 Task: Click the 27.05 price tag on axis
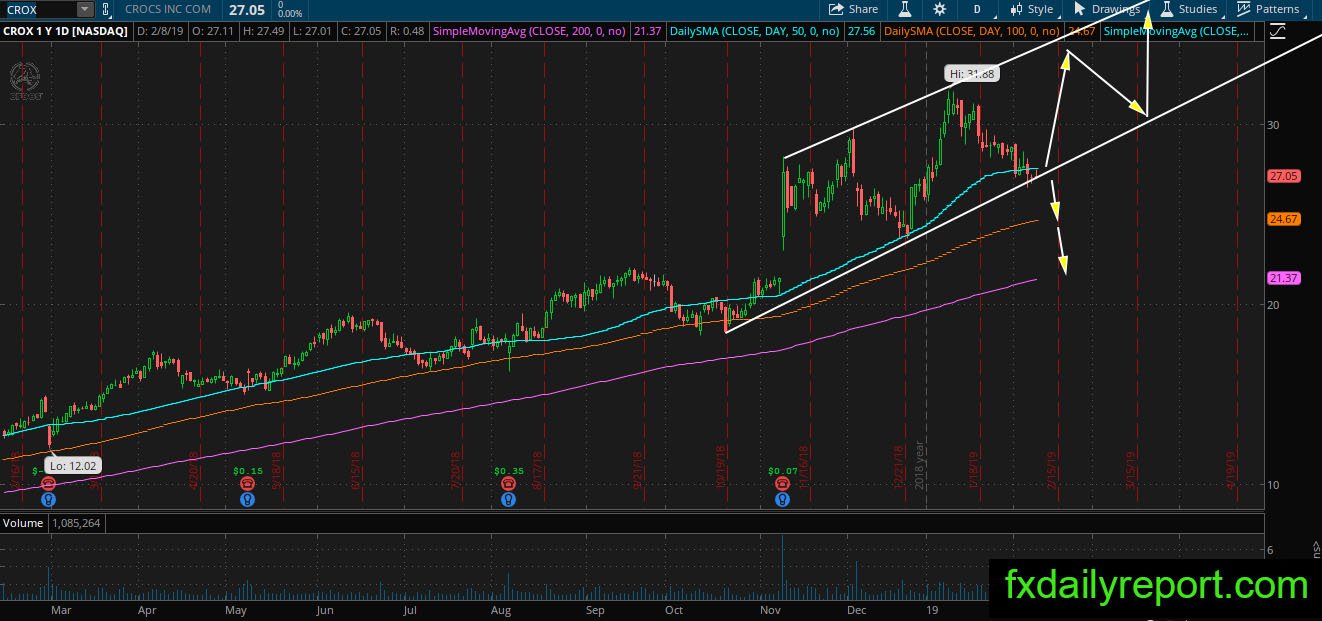(x=1283, y=175)
